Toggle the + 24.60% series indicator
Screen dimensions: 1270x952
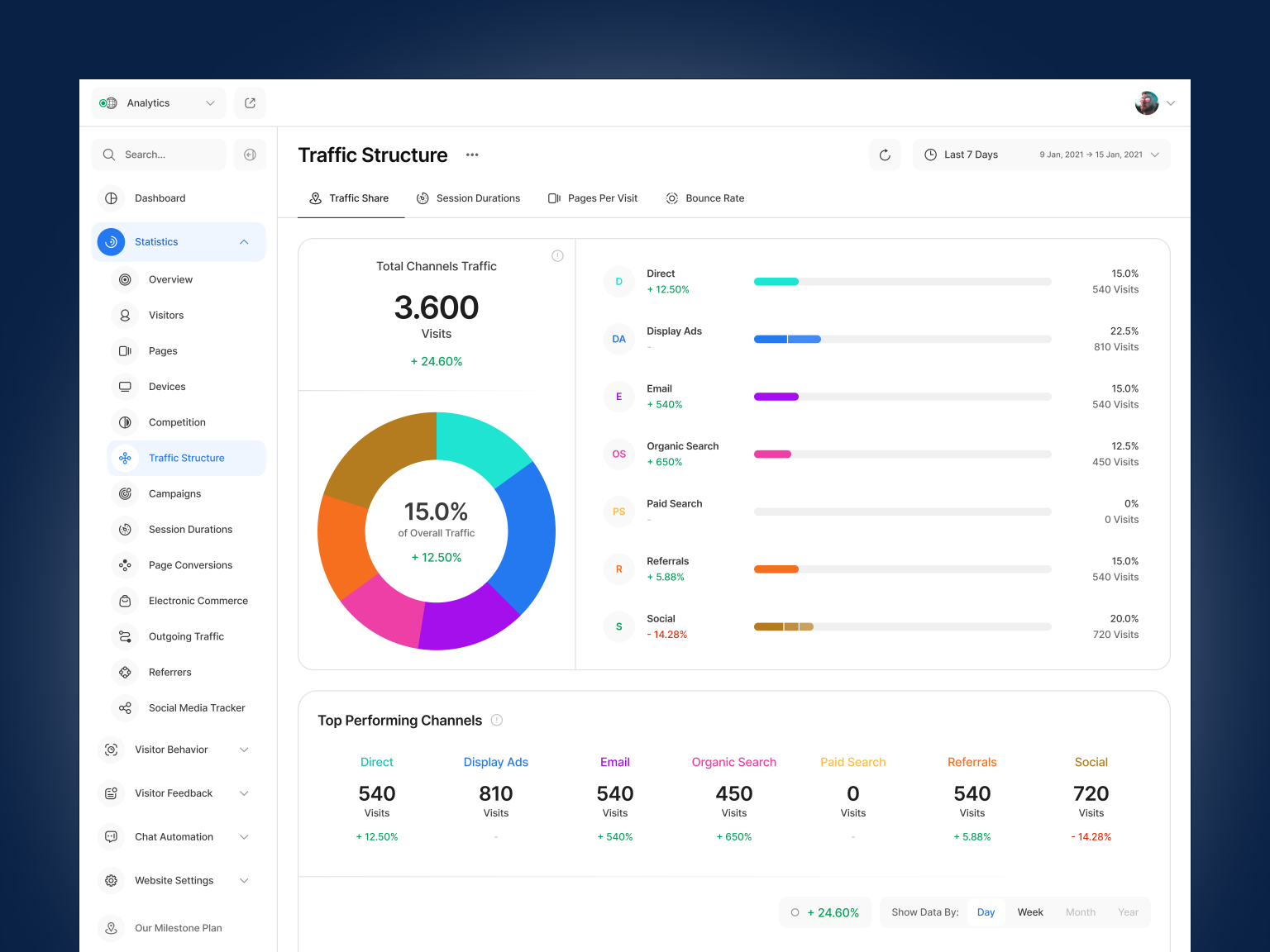825,912
